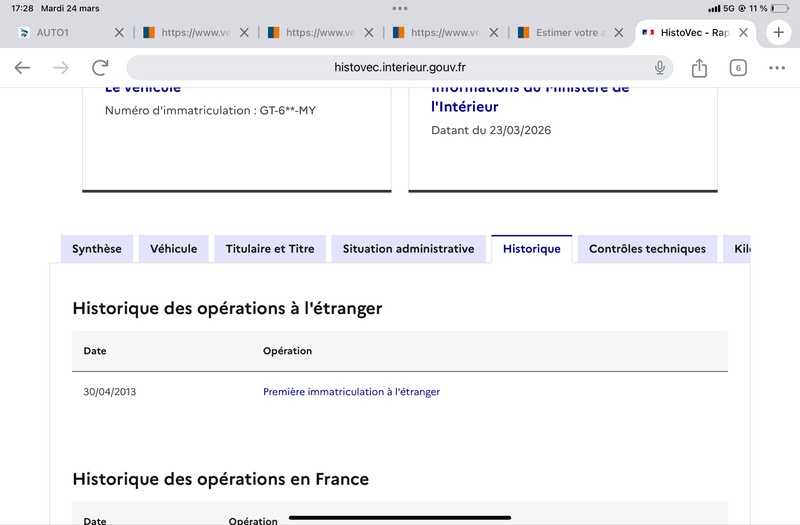Open the Synthèse tab

97,249
